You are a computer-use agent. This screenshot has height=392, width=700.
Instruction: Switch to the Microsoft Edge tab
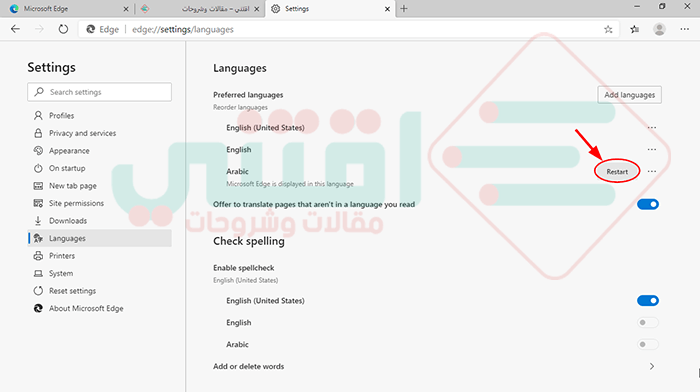[67, 8]
